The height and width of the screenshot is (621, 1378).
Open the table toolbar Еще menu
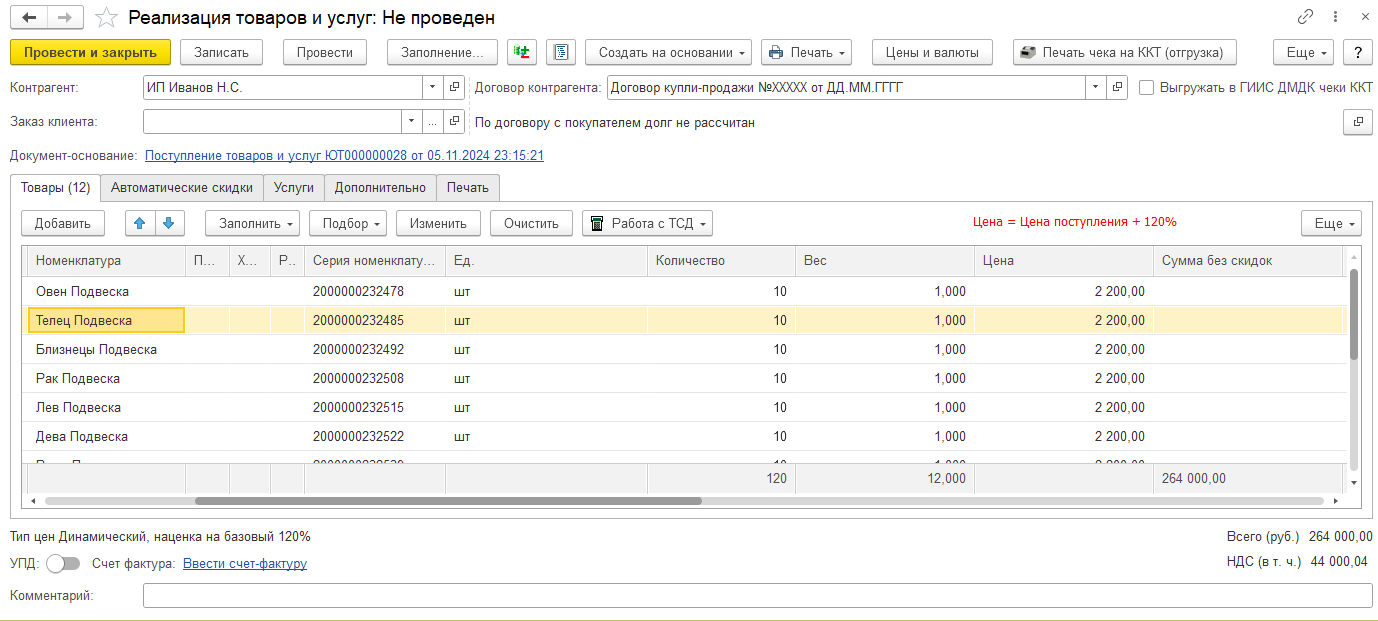[1331, 223]
